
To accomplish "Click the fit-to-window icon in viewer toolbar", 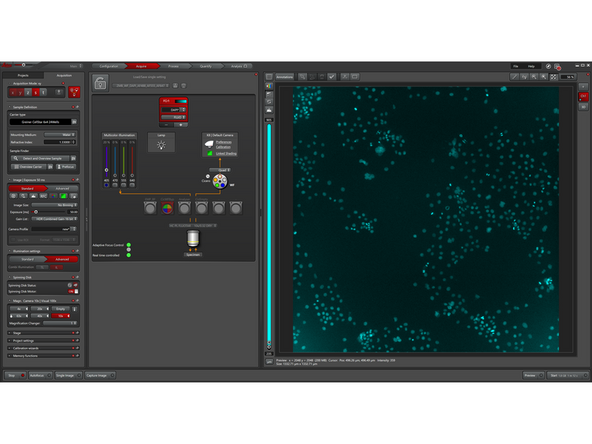I will click(553, 77).
